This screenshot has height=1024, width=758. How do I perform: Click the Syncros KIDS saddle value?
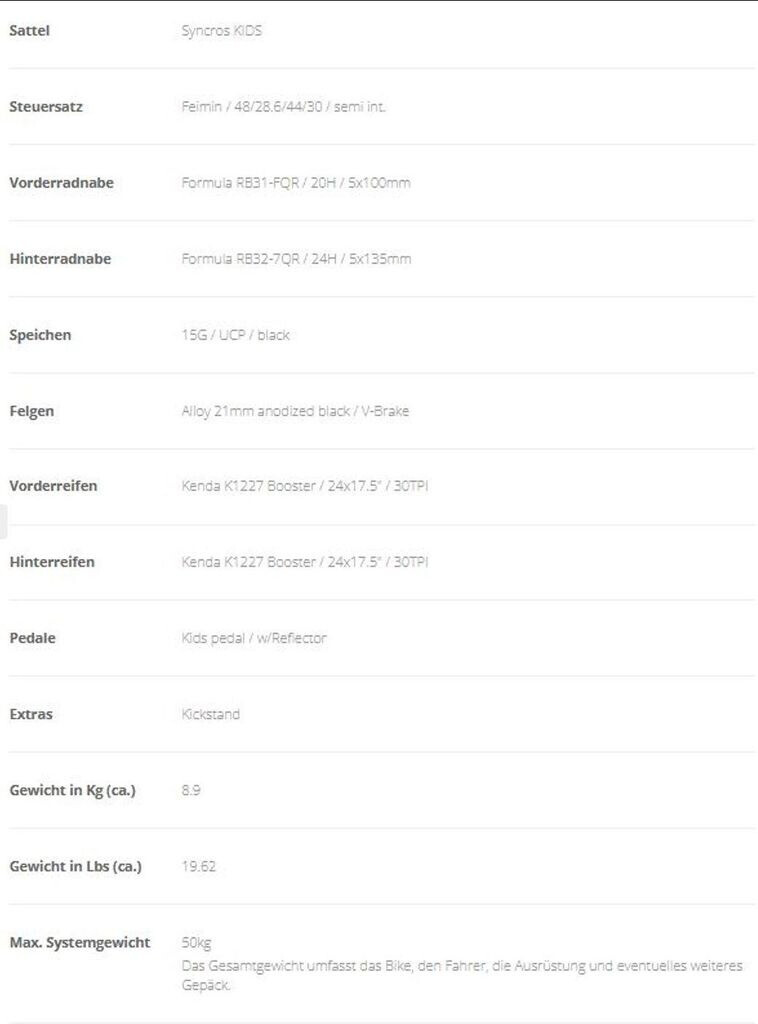click(x=222, y=31)
